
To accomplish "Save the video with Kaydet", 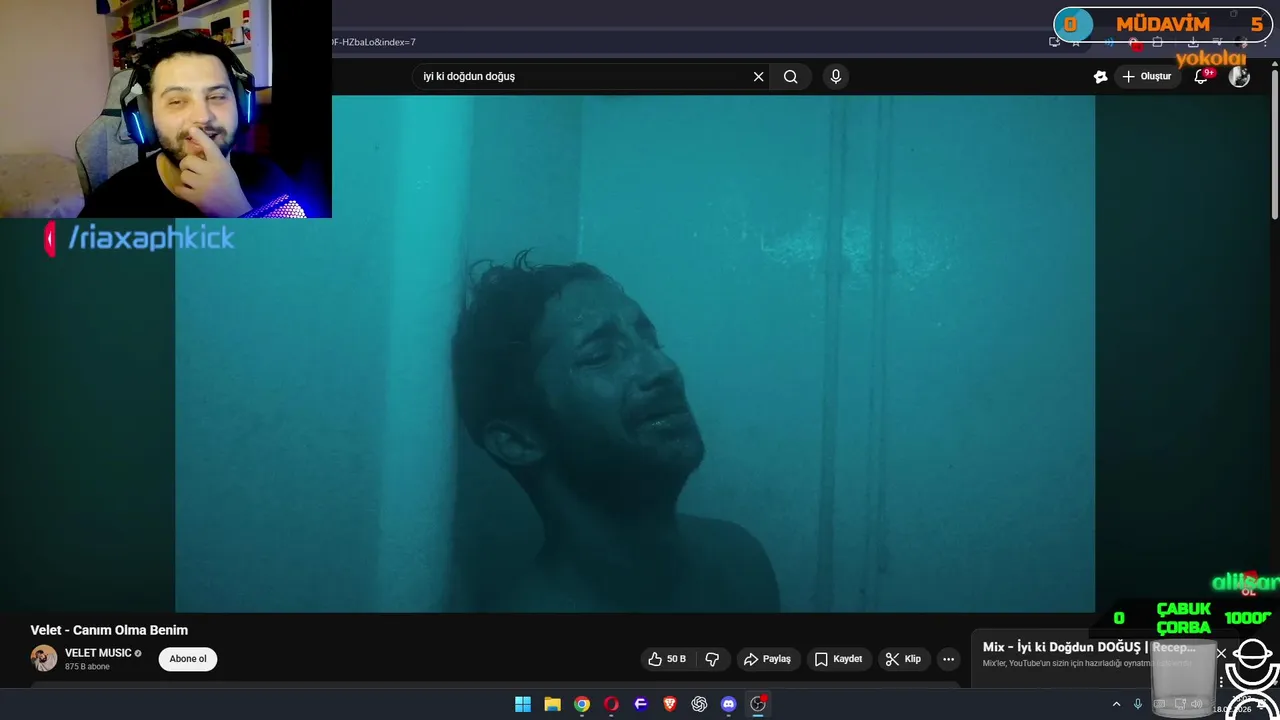I will coord(839,659).
